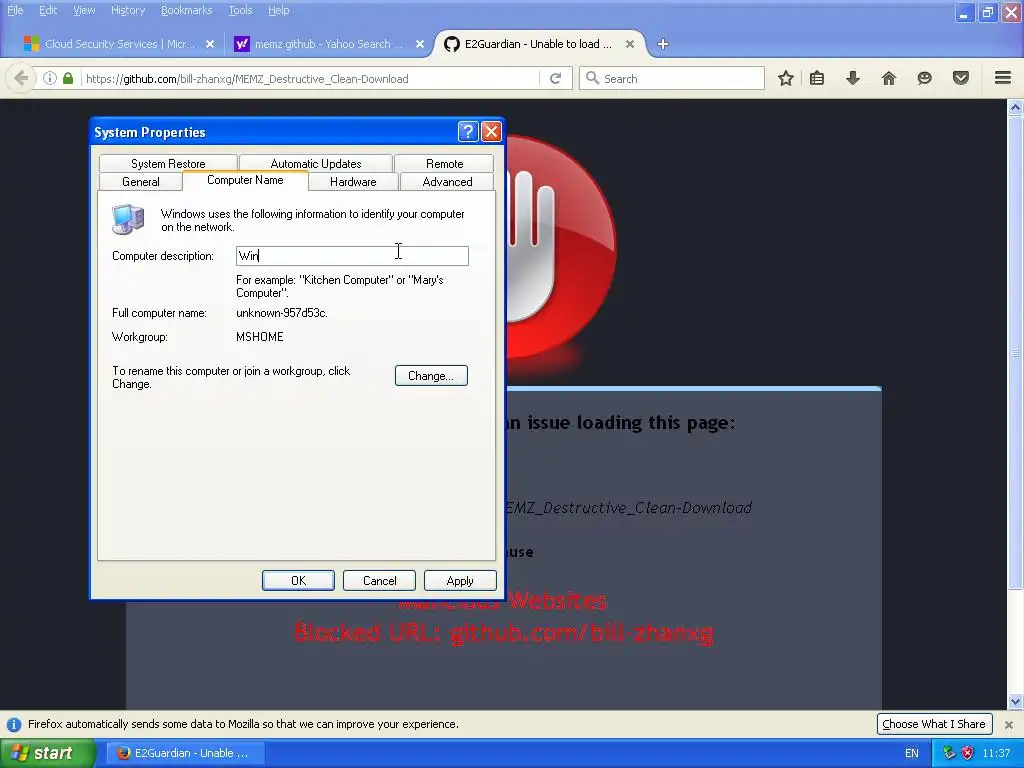
Task: Click the full computer name unknown-957d53c.
Action: coord(281,313)
